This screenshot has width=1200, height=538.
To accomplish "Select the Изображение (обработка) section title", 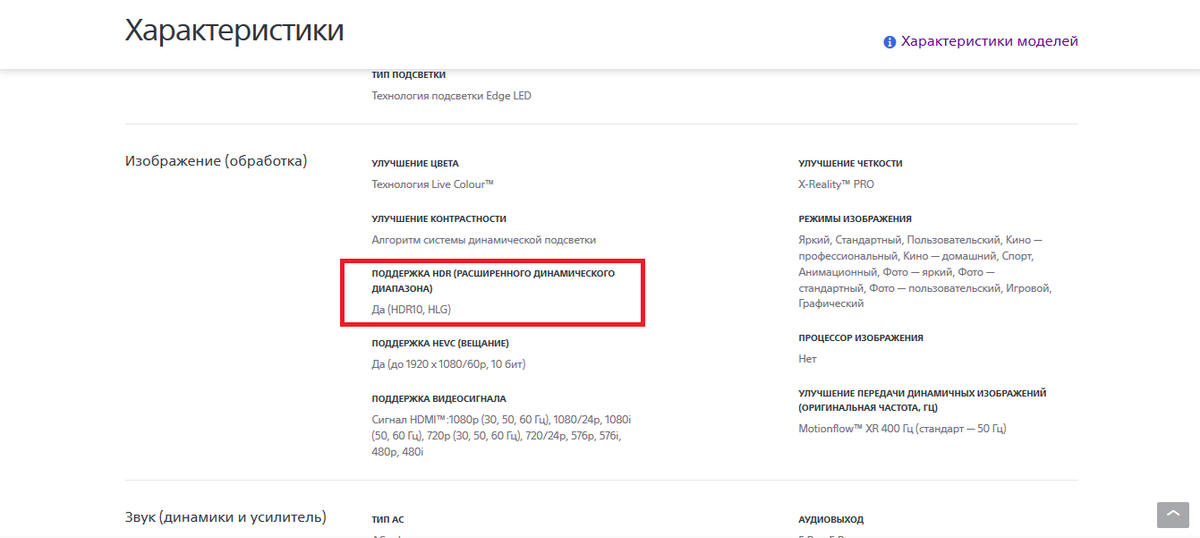I will click(x=216, y=160).
